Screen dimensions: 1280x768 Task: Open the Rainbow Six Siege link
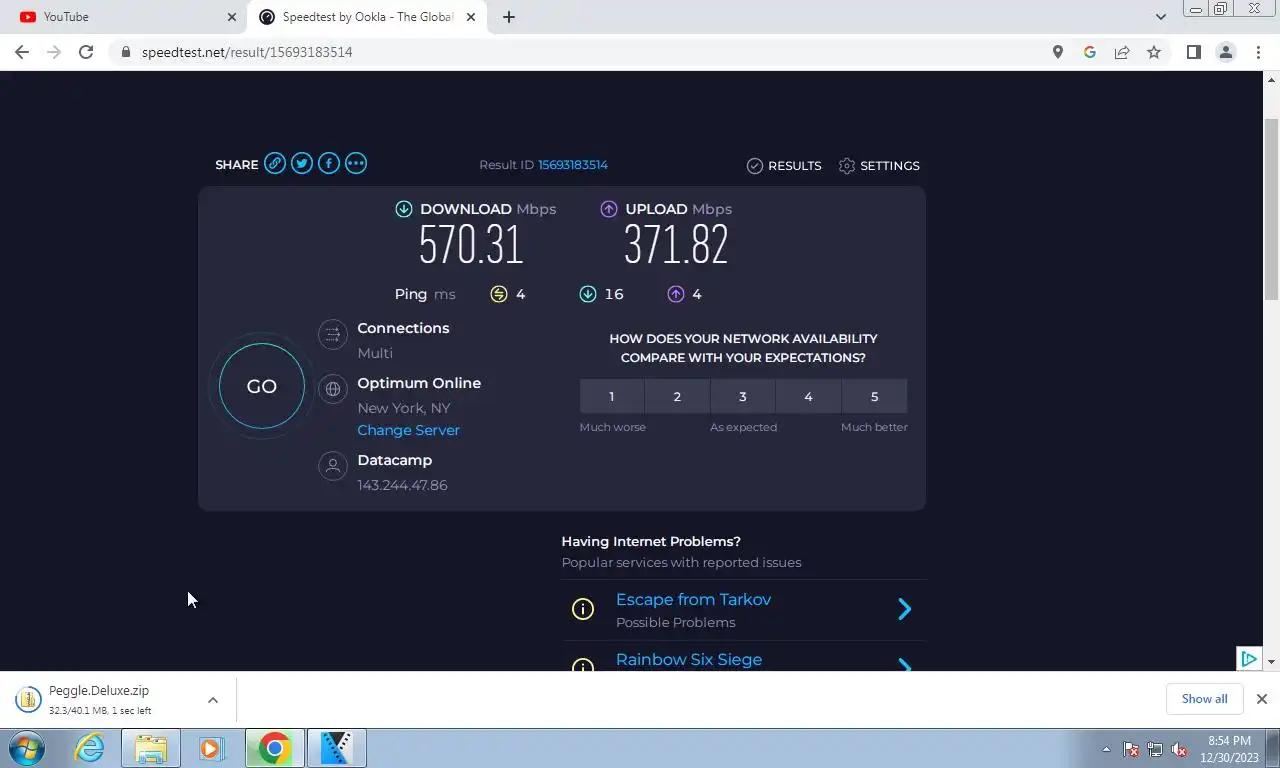click(689, 659)
